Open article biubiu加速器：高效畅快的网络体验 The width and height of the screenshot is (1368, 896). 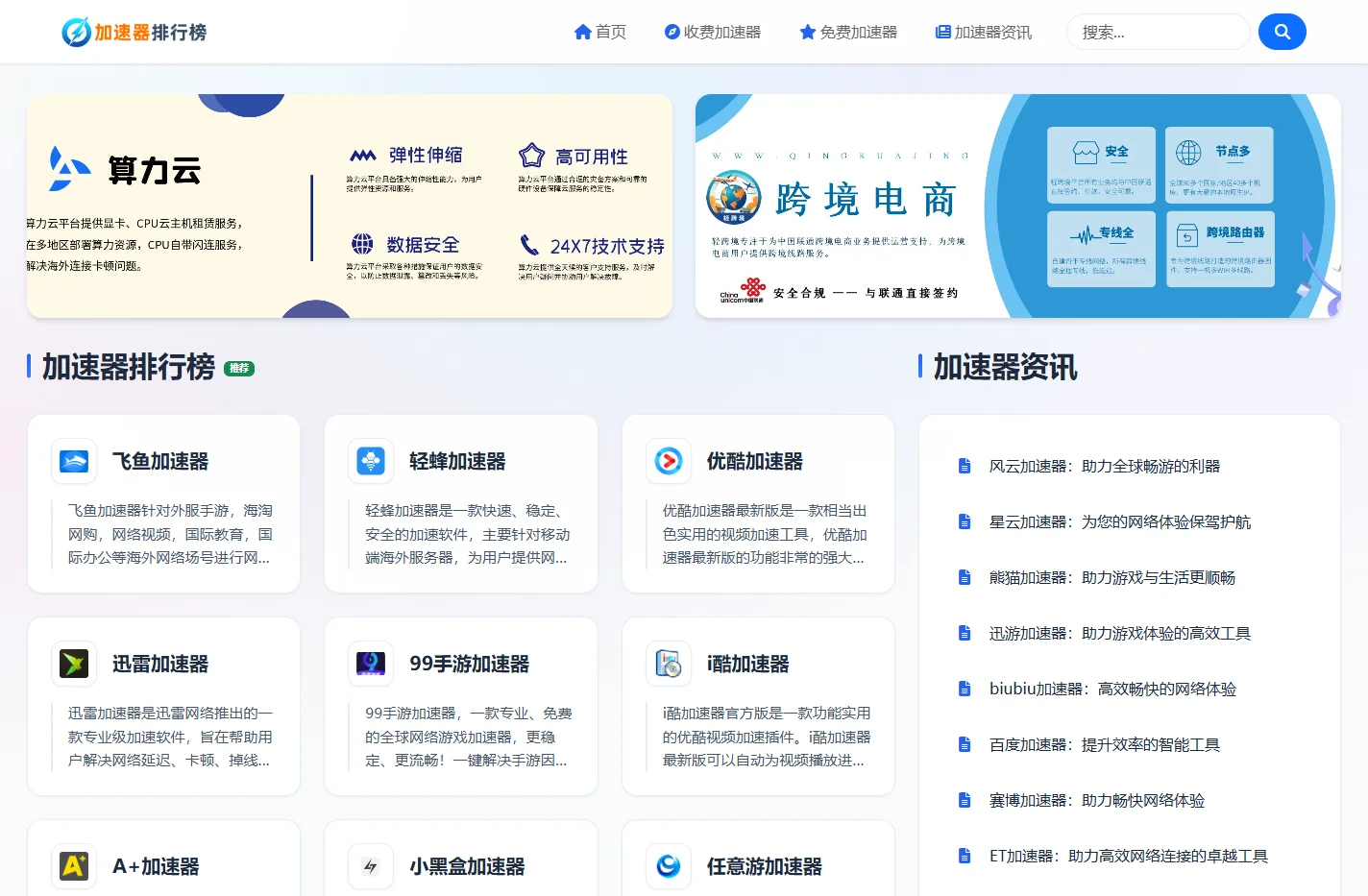tap(1112, 689)
